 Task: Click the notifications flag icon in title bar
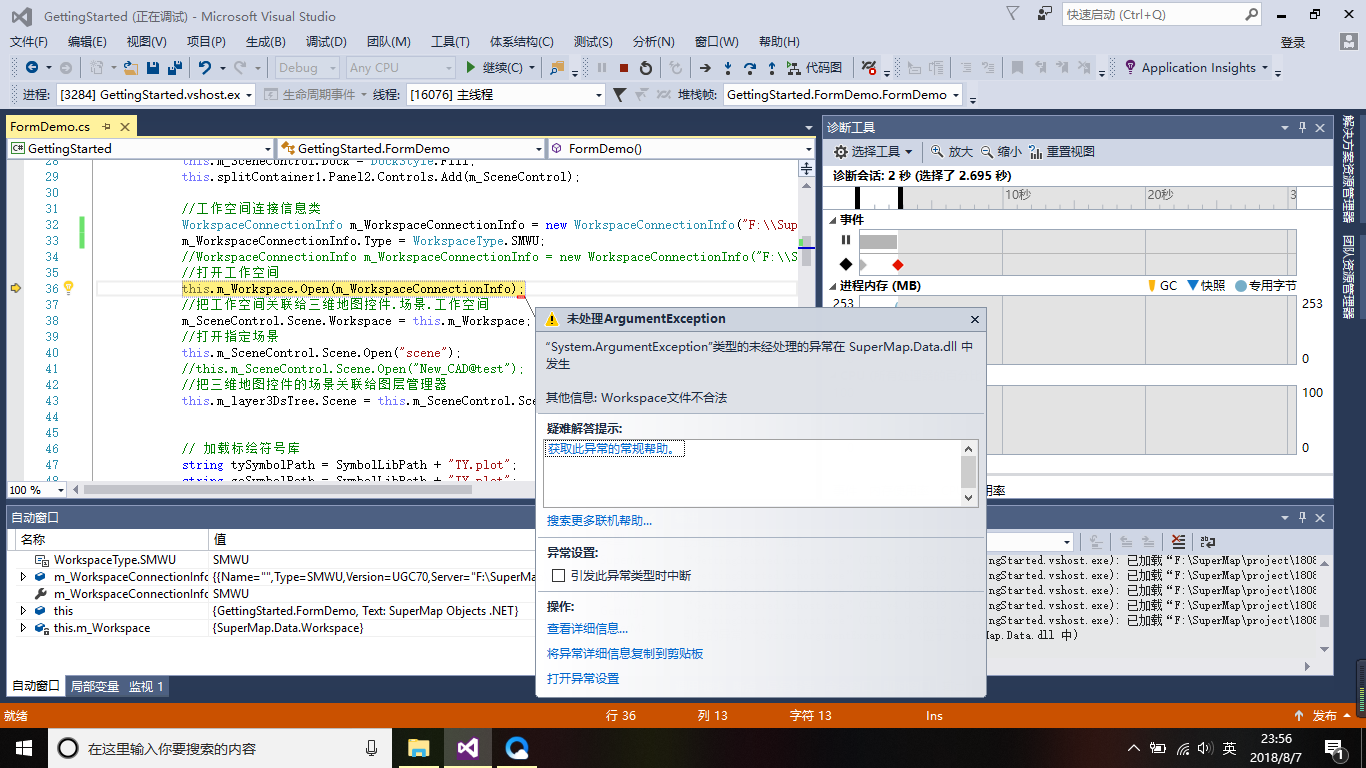pos(1013,14)
